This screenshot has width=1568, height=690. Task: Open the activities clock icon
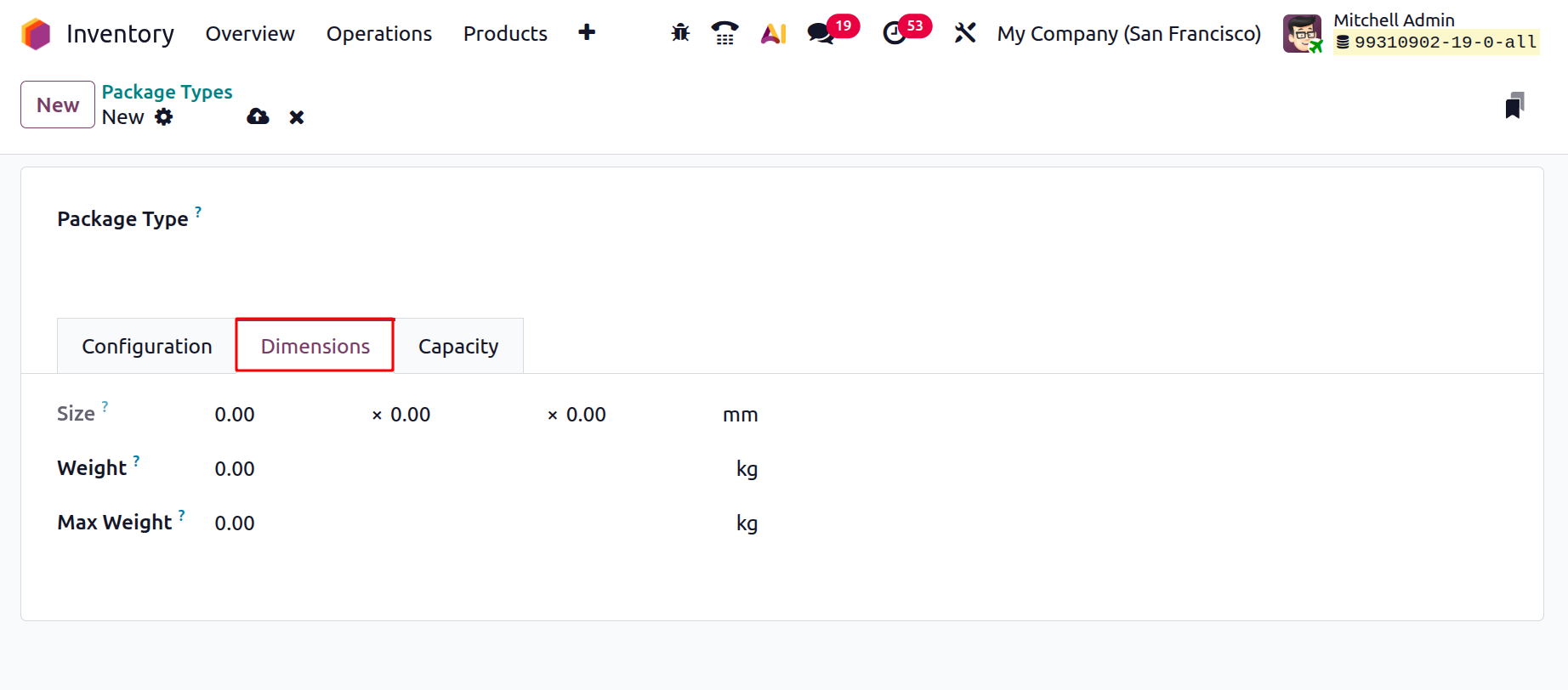(895, 33)
